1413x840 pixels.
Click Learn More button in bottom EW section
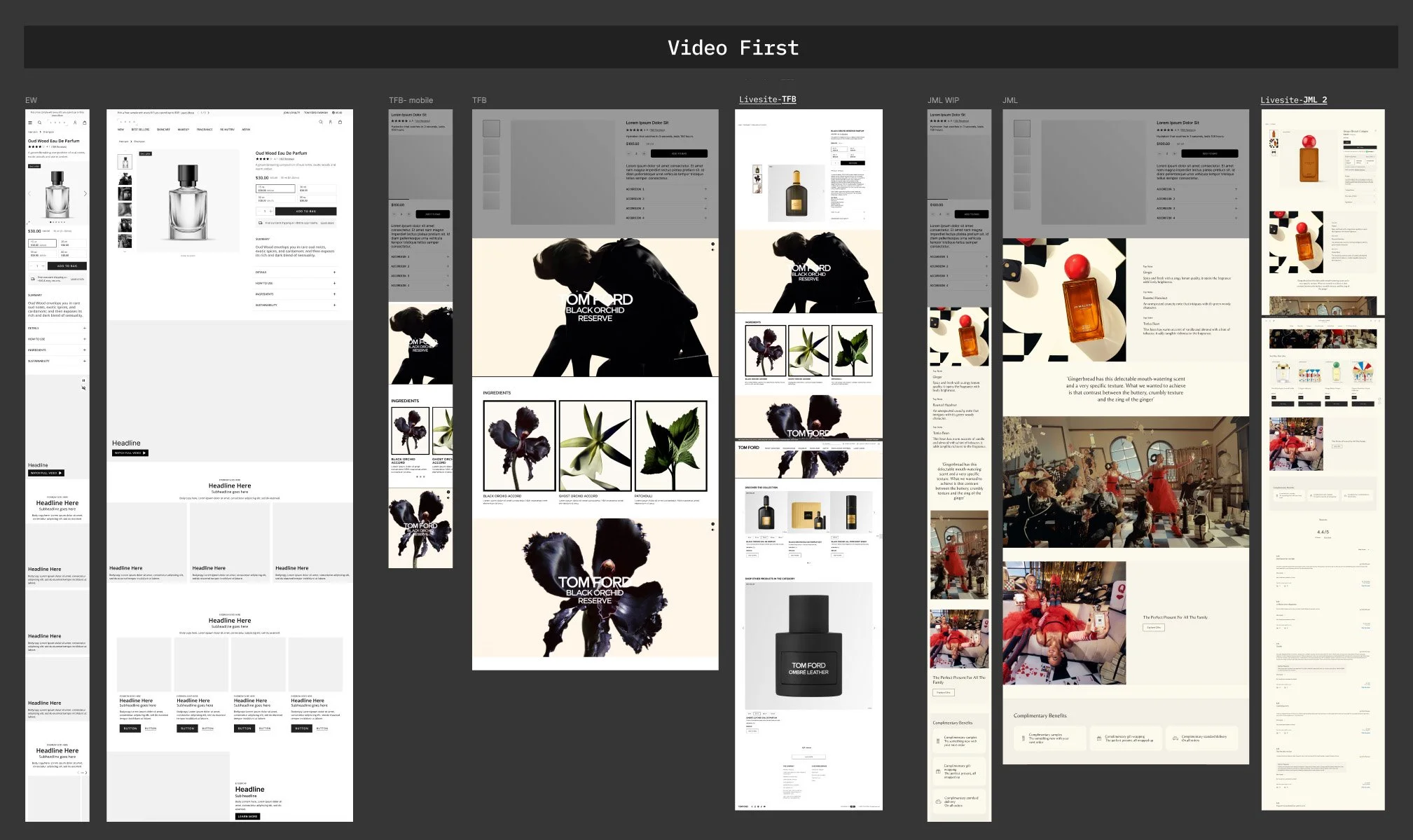(247, 816)
